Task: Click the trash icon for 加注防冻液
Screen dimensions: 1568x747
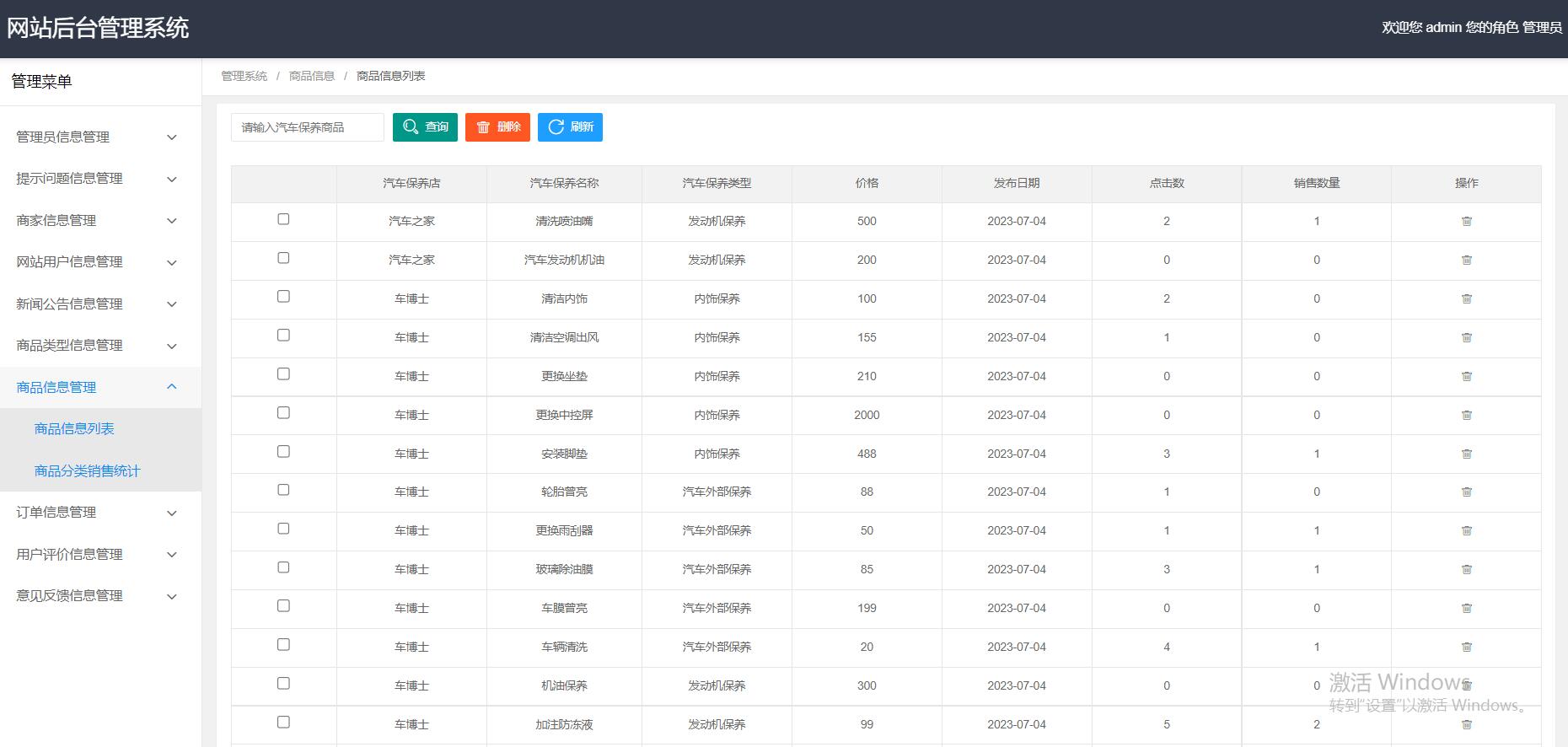Action: pyautogui.click(x=1466, y=724)
